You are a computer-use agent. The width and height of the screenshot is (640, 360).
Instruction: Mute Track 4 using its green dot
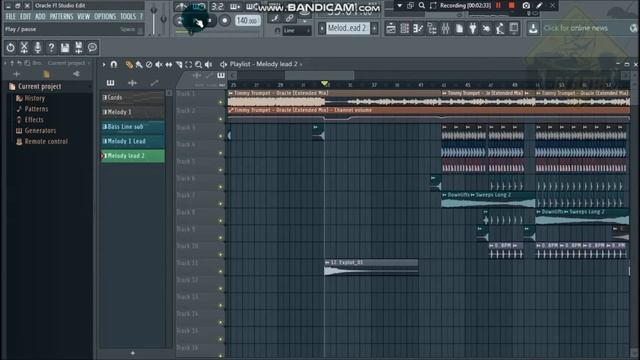tap(221, 153)
